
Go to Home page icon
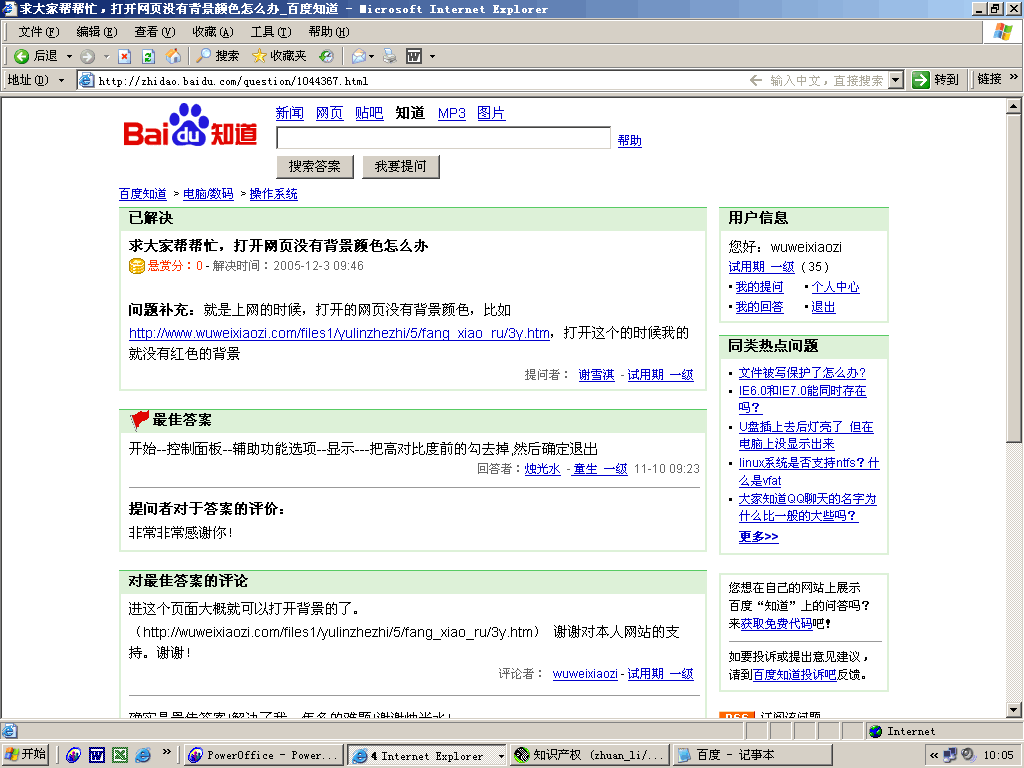173,56
